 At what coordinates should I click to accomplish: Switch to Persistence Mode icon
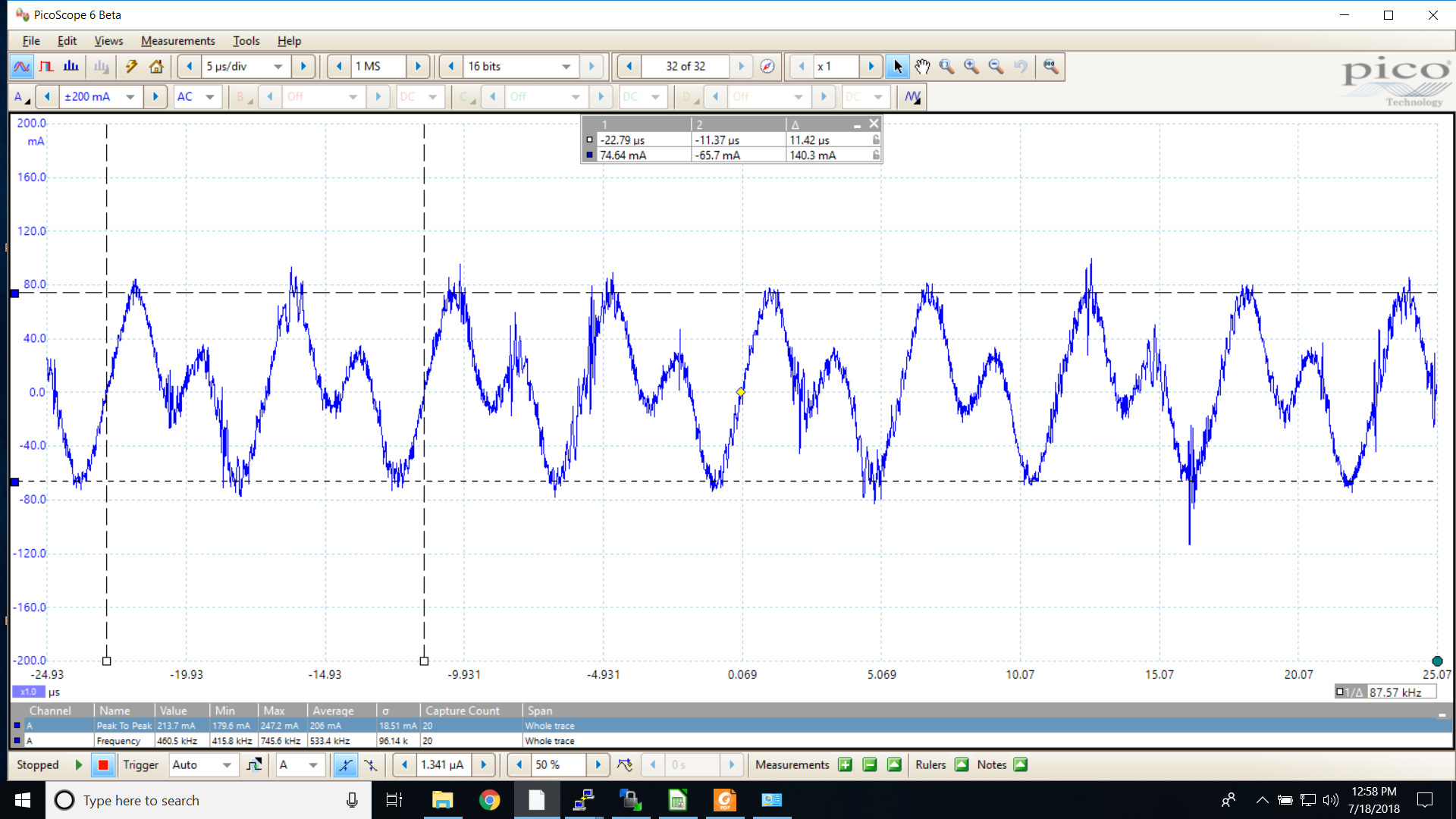tap(46, 67)
